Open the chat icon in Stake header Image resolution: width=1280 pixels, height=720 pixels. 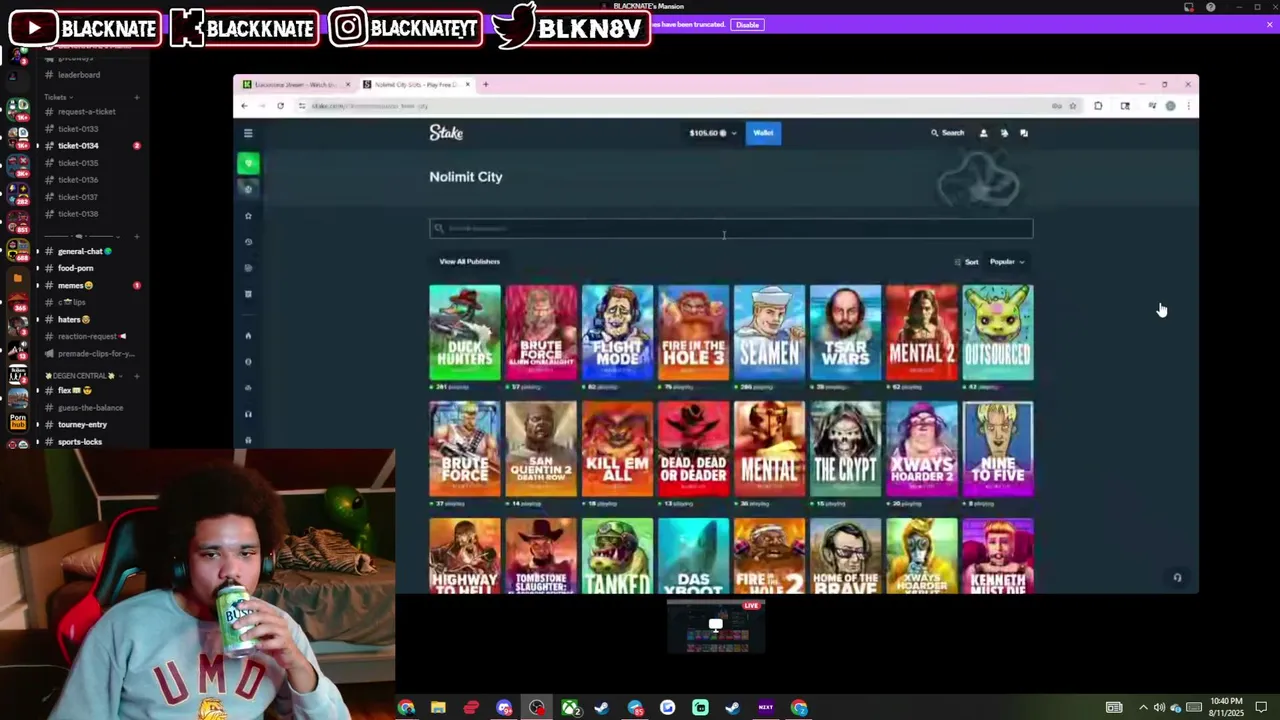(1024, 133)
